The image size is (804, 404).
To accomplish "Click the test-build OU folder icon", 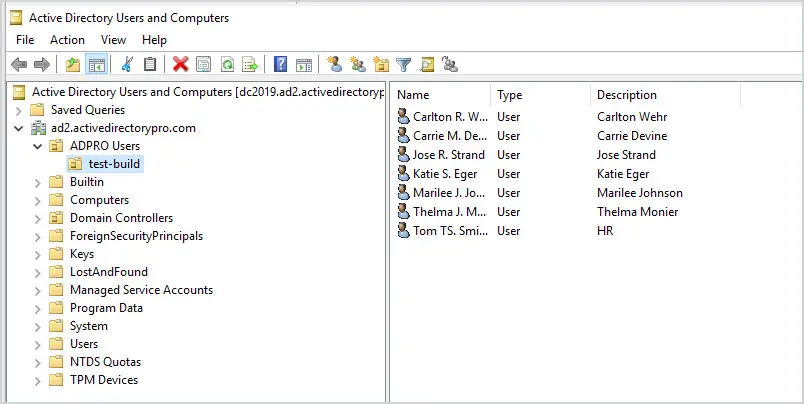I will tap(75, 164).
